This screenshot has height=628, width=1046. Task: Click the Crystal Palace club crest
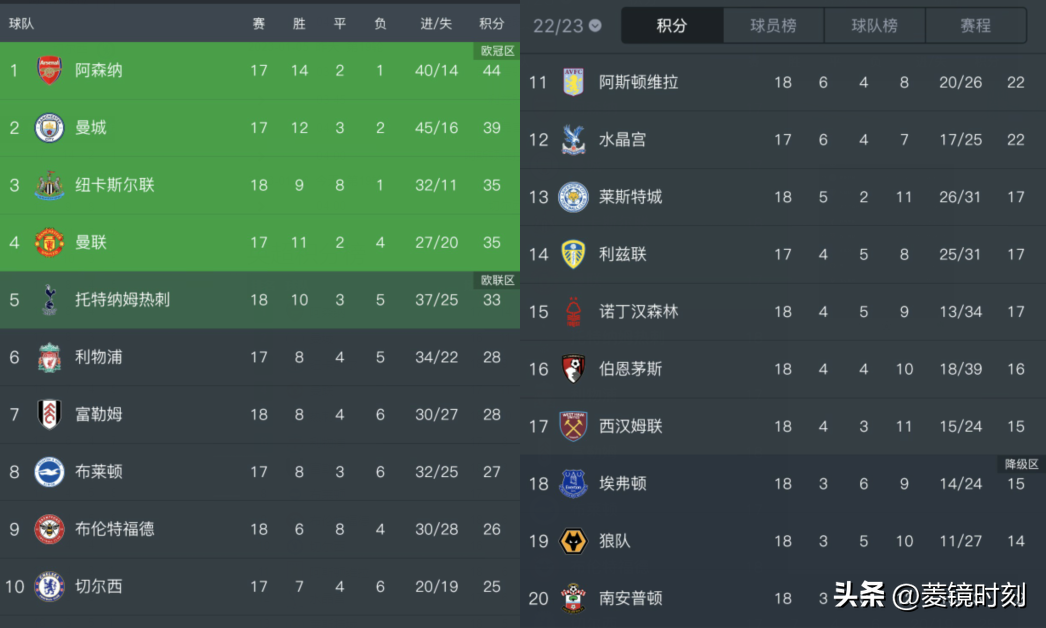(x=573, y=140)
